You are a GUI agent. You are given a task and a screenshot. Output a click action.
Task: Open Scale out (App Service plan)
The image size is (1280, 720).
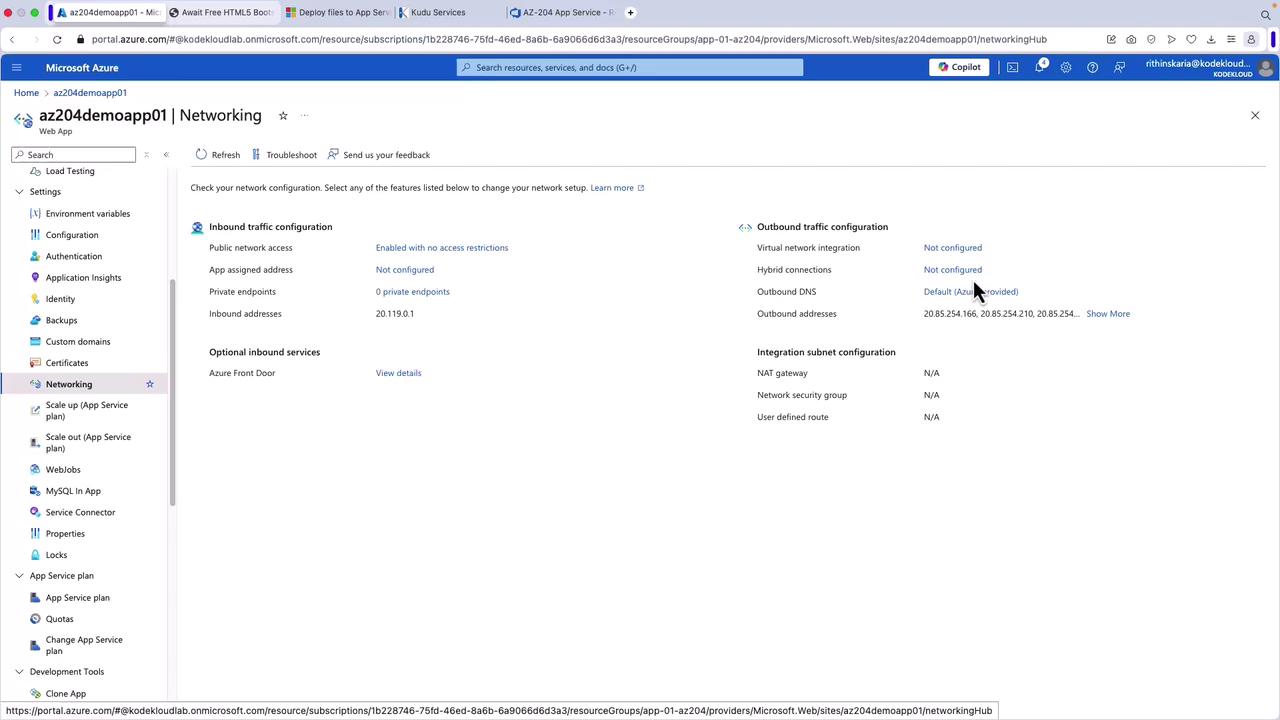click(x=88, y=443)
